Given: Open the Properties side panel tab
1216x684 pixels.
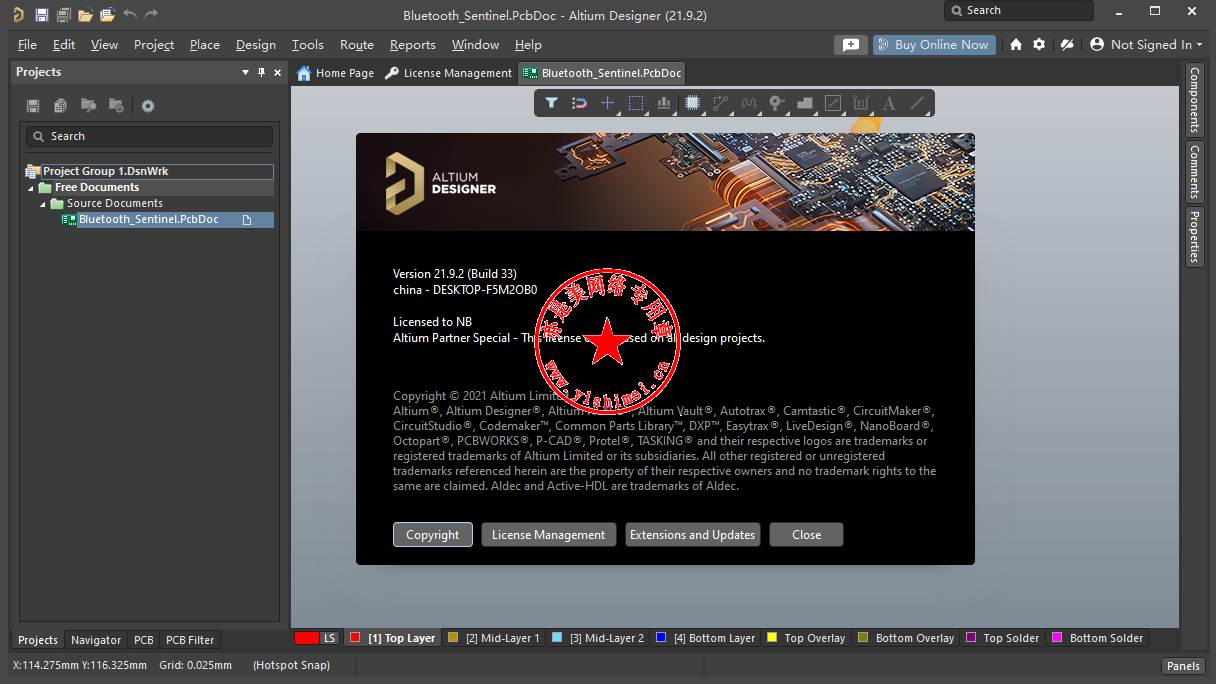Looking at the screenshot, I should coord(1194,237).
